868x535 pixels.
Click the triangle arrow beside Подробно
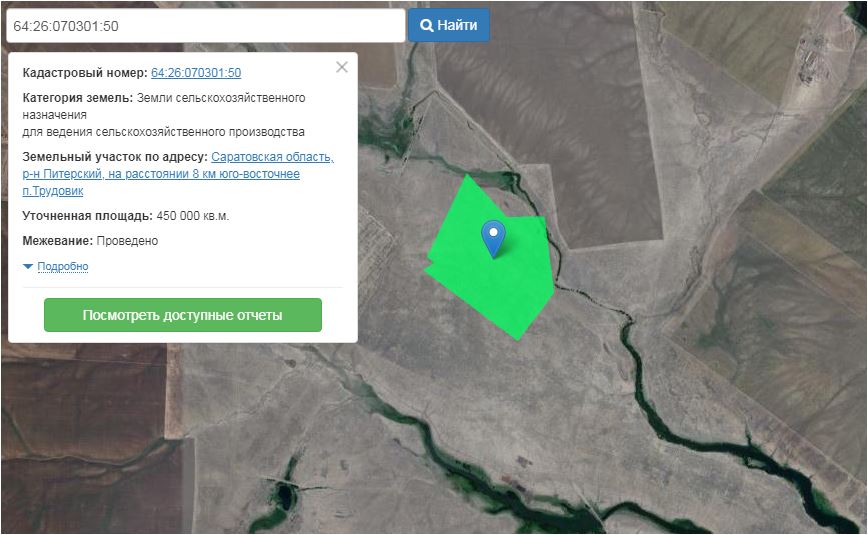click(28, 267)
